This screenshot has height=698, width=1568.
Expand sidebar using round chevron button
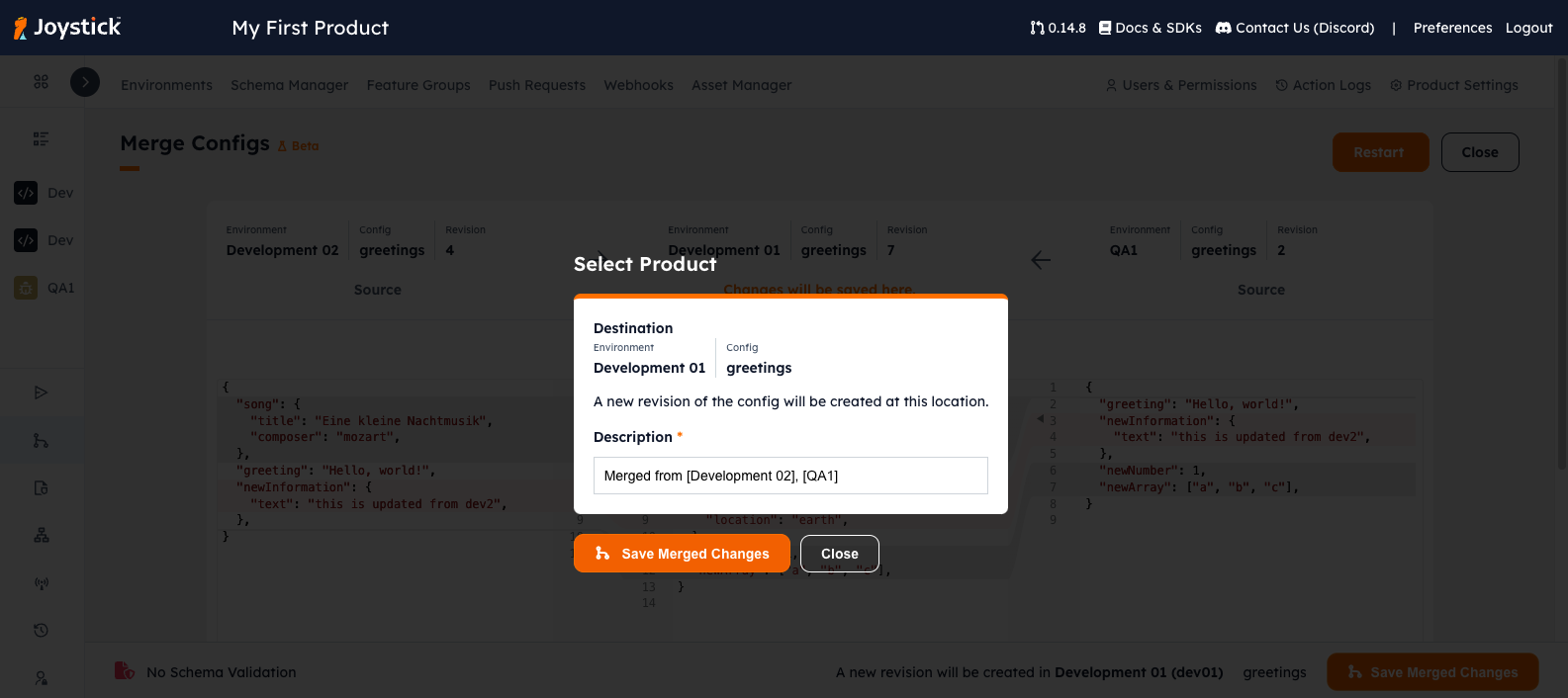point(85,82)
